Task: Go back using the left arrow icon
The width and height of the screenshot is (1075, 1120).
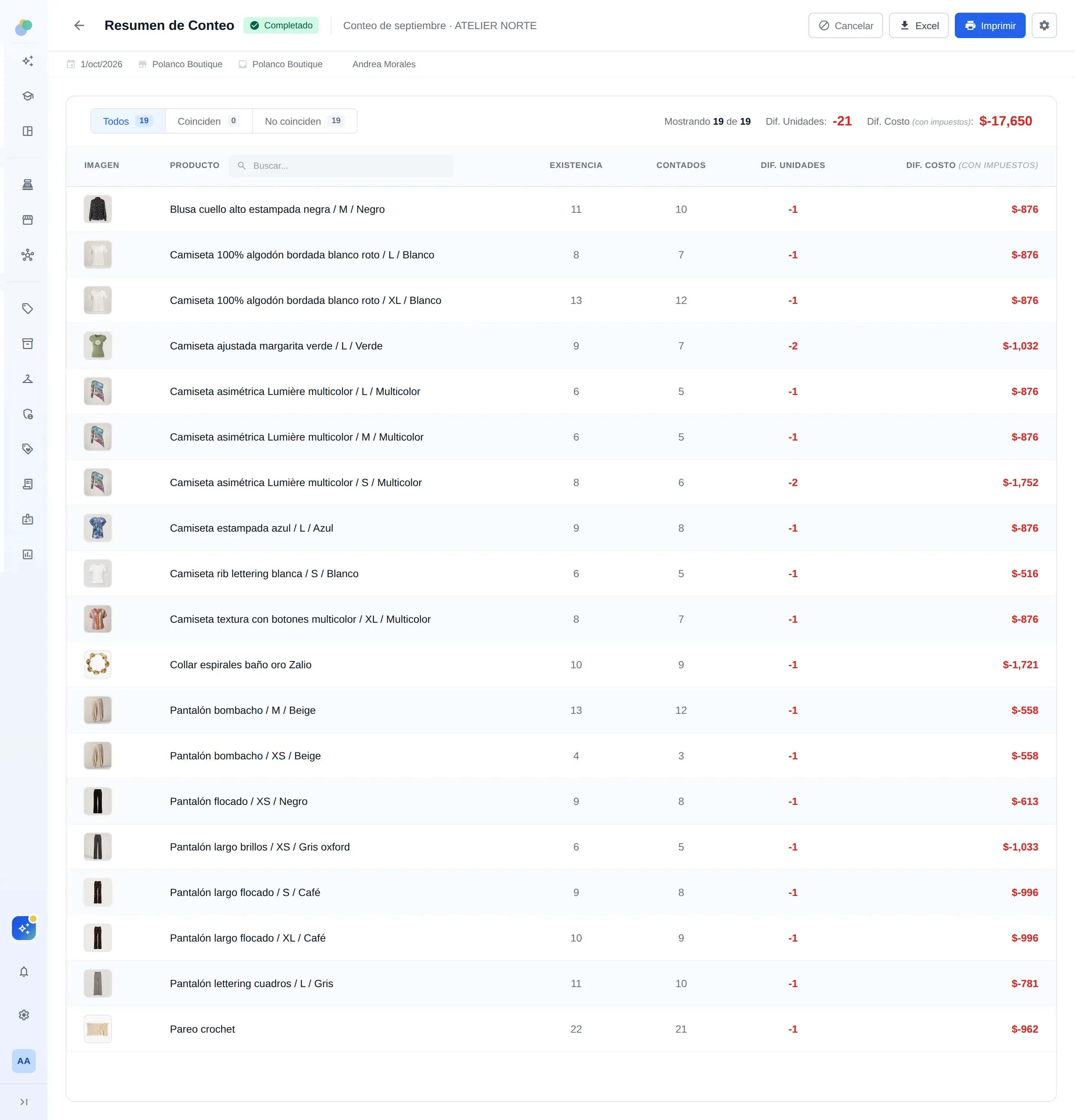Action: (x=80, y=25)
